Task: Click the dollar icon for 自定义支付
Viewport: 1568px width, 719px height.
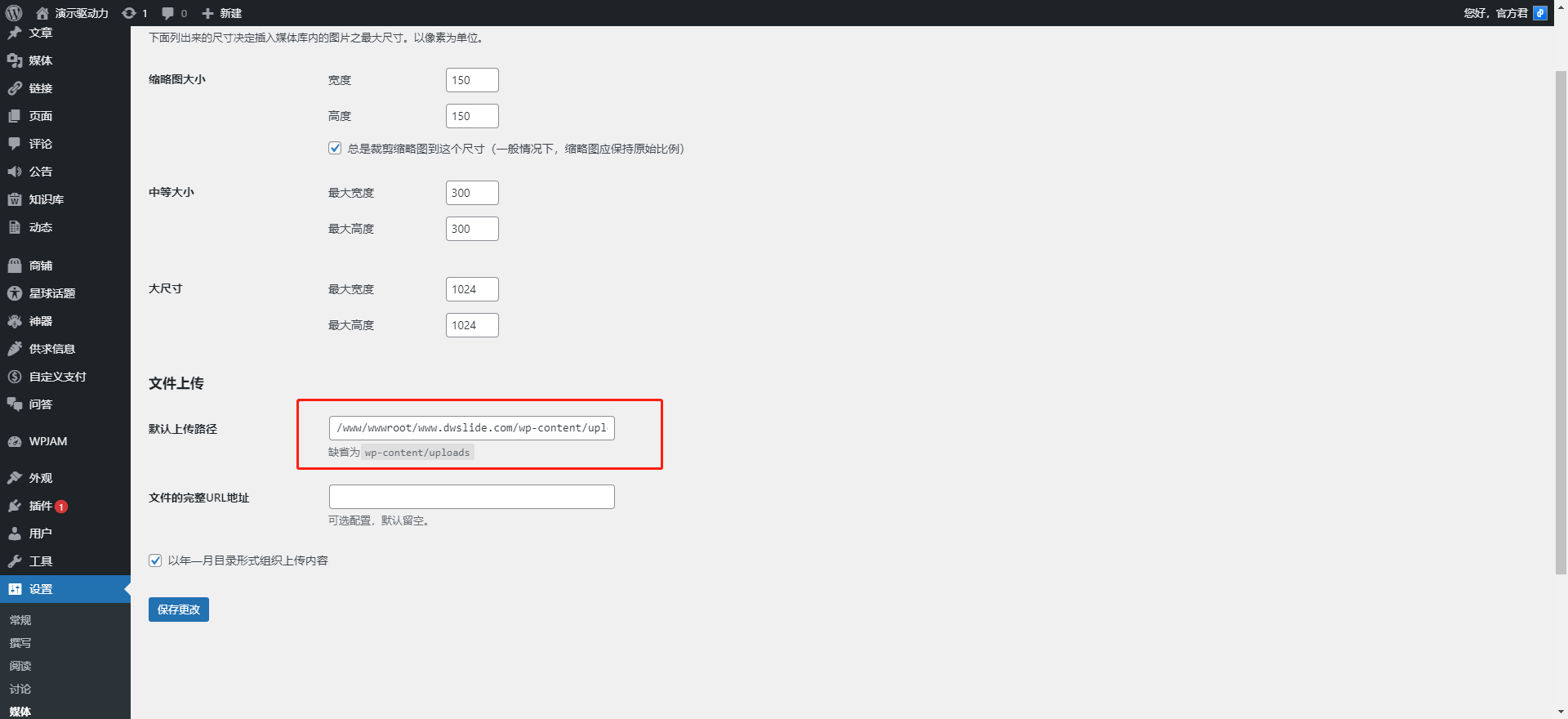Action: coord(15,377)
